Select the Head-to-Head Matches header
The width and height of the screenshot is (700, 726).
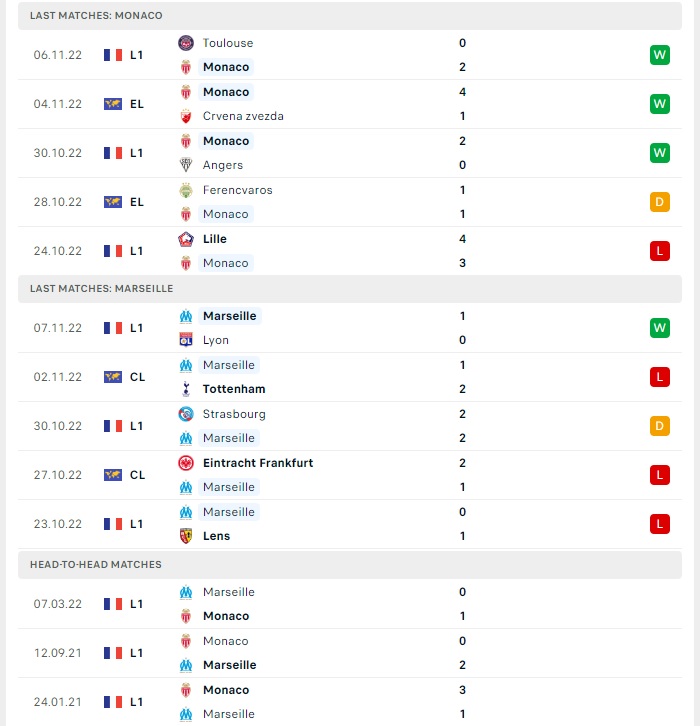click(x=350, y=564)
